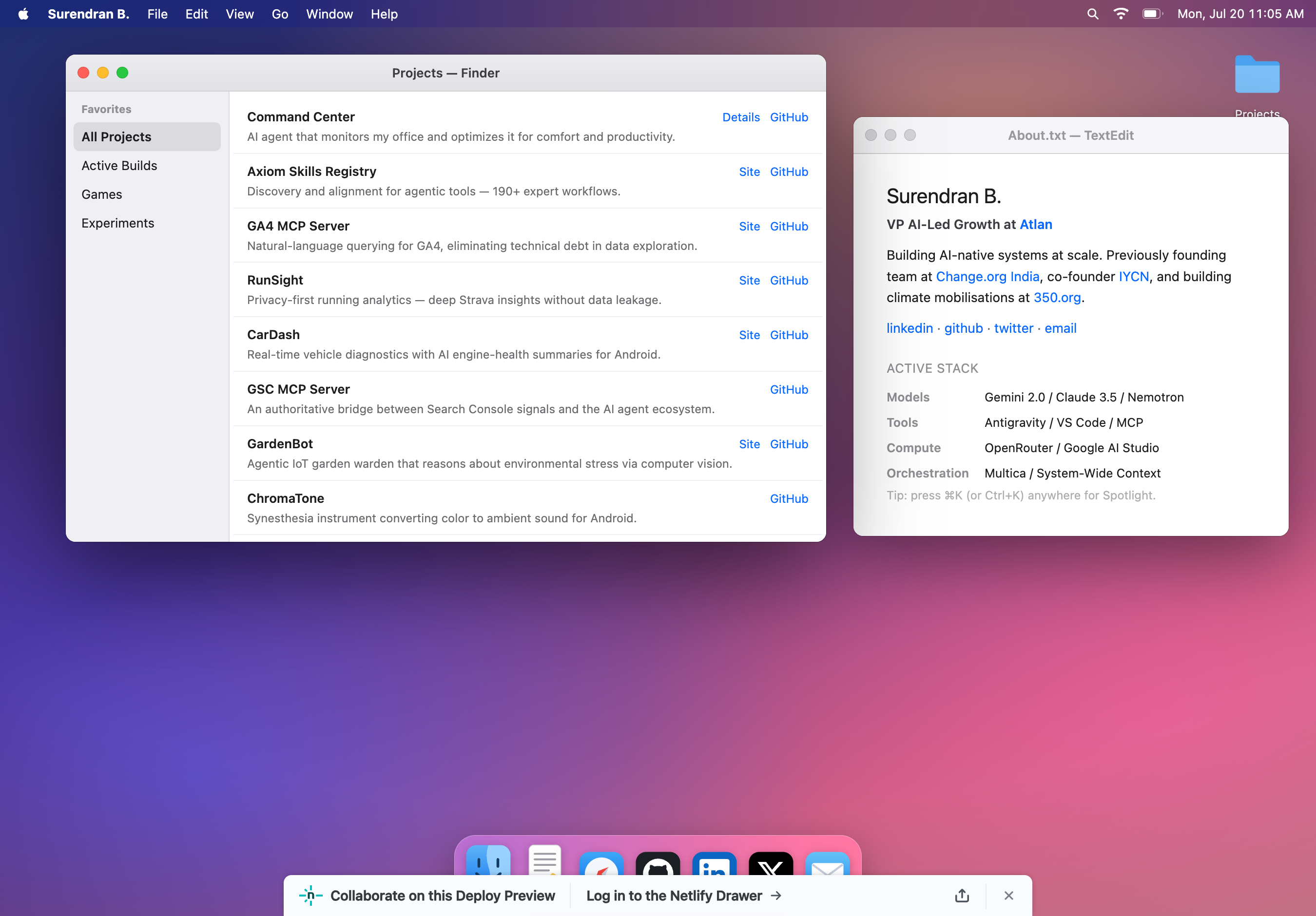Image resolution: width=1316 pixels, height=916 pixels.
Task: Open Site link for Axiom Skills Registry
Action: [x=749, y=172]
